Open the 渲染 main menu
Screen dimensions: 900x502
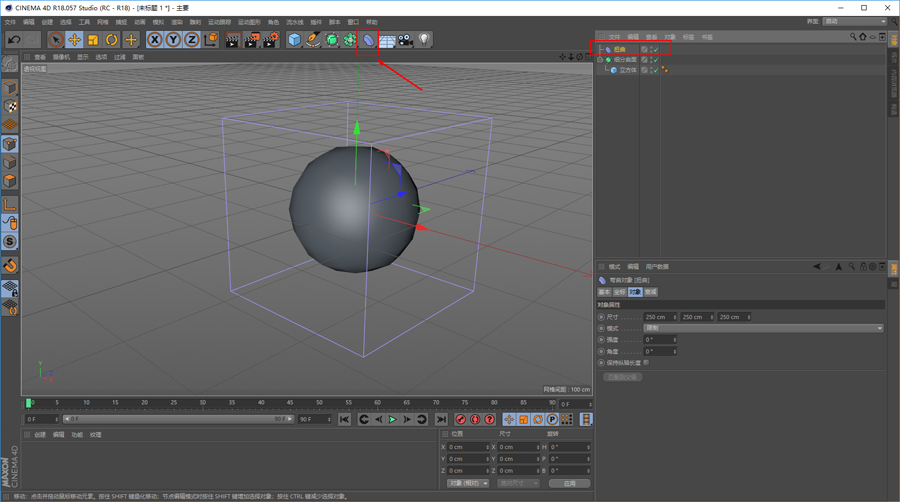click(x=177, y=22)
